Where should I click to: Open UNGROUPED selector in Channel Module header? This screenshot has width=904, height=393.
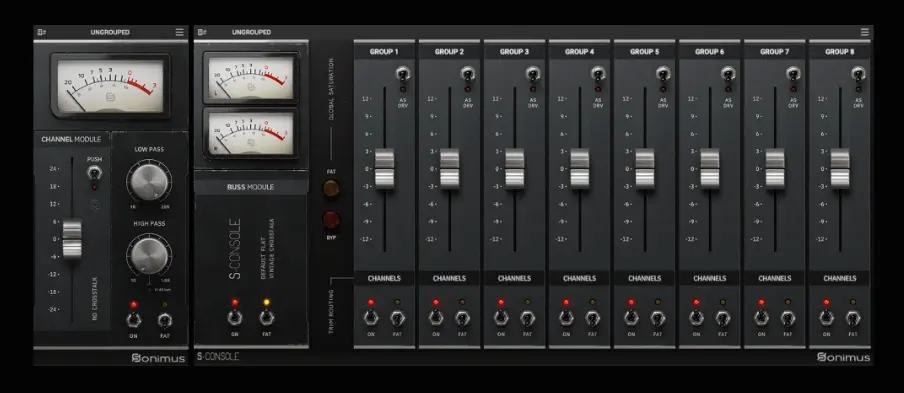110,32
